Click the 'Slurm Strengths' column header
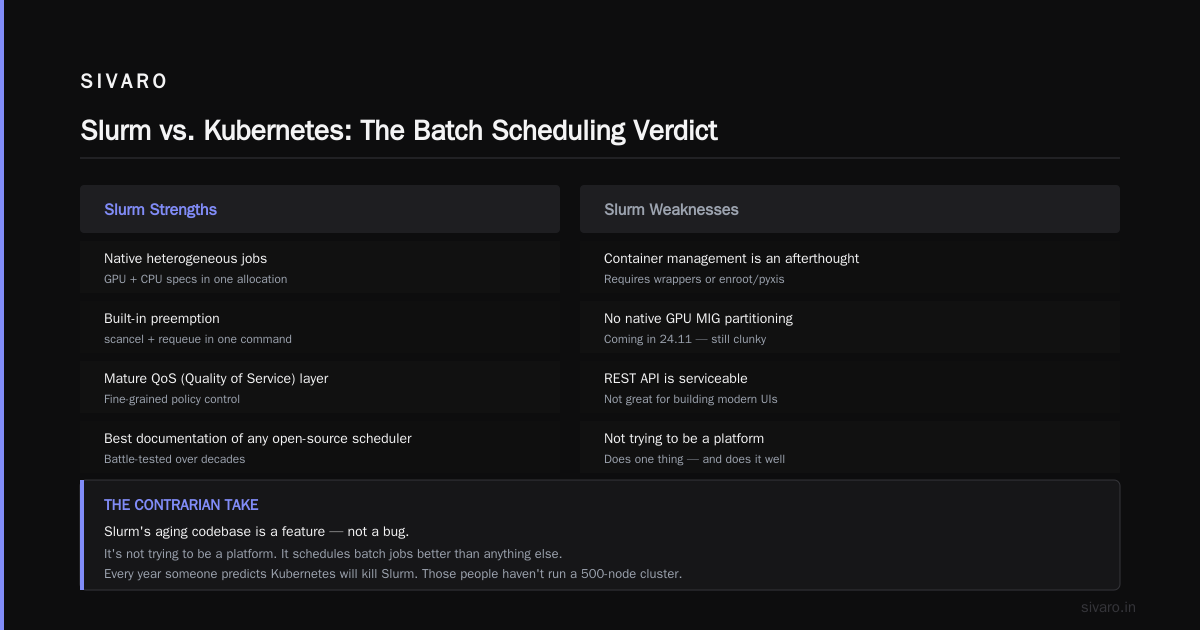The image size is (1200, 630). pyautogui.click(x=320, y=209)
